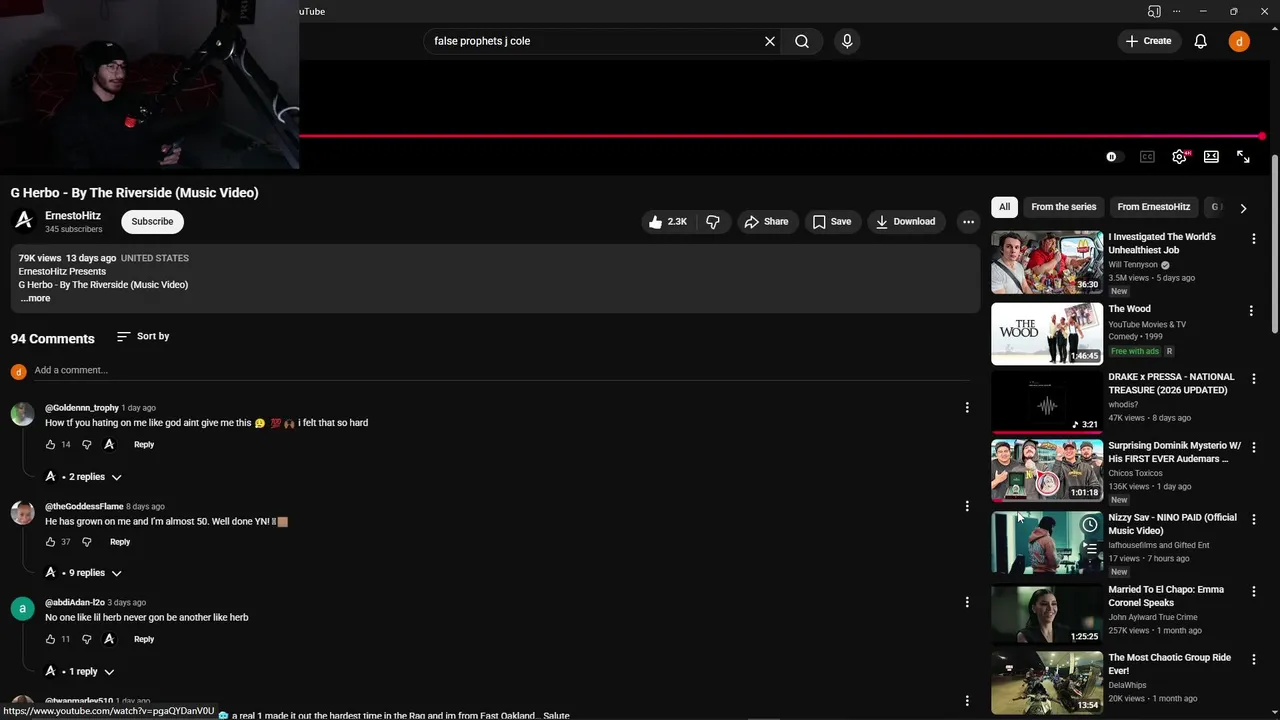Open options for Dominik Mysterio video
Image resolution: width=1280 pixels, height=720 pixels.
pos(1253,448)
